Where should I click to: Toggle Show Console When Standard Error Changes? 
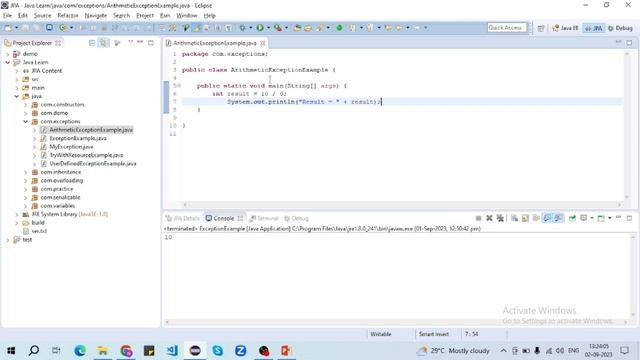(558, 218)
